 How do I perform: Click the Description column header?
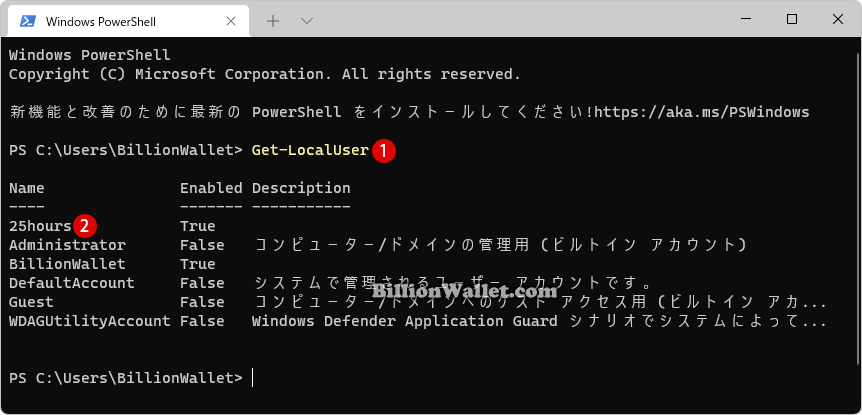301,188
